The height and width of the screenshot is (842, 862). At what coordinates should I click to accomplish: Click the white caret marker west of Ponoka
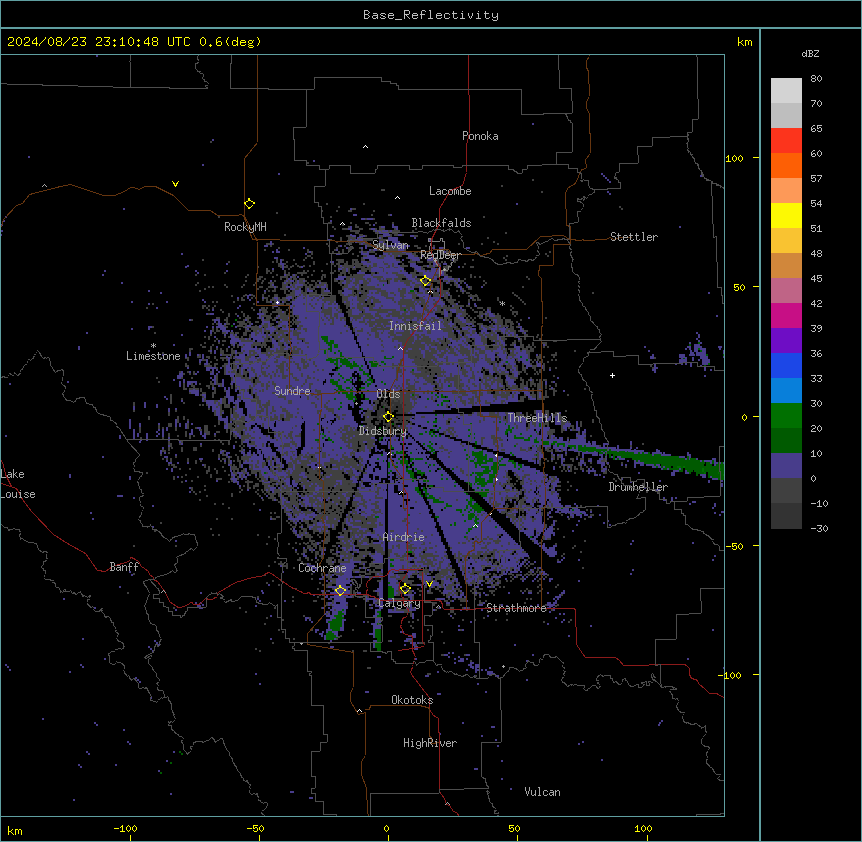[x=365, y=147]
